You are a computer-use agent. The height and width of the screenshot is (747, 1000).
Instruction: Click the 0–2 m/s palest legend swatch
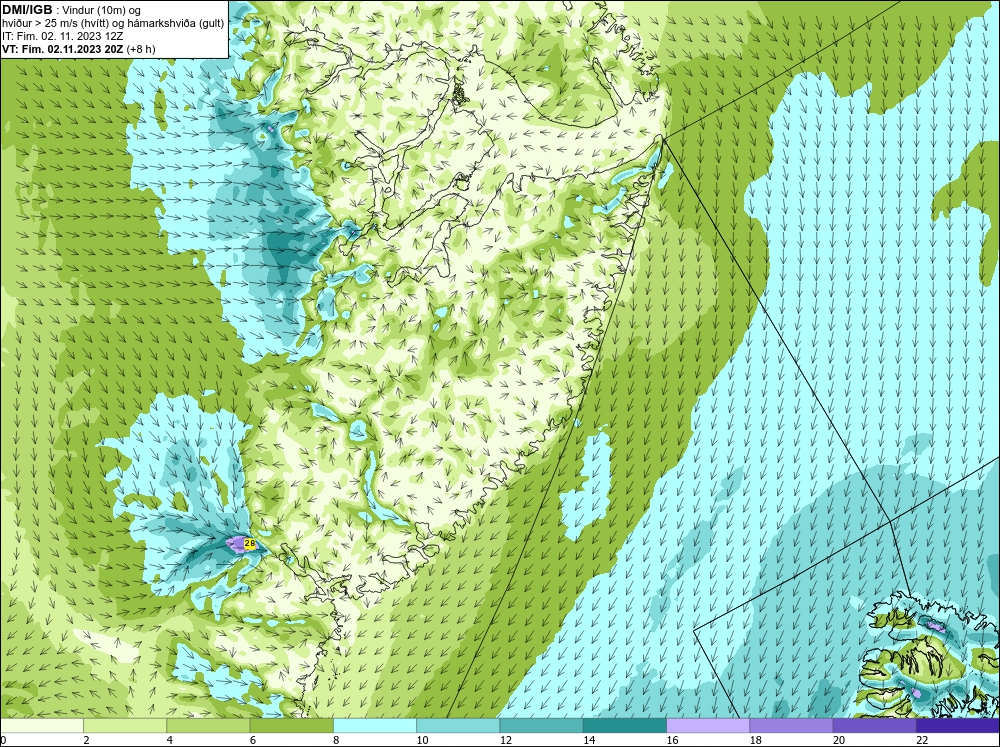(42, 726)
